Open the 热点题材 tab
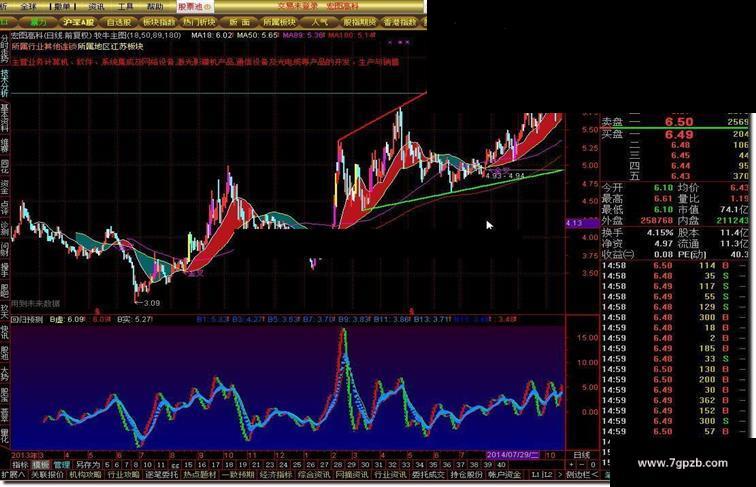 [200, 475]
